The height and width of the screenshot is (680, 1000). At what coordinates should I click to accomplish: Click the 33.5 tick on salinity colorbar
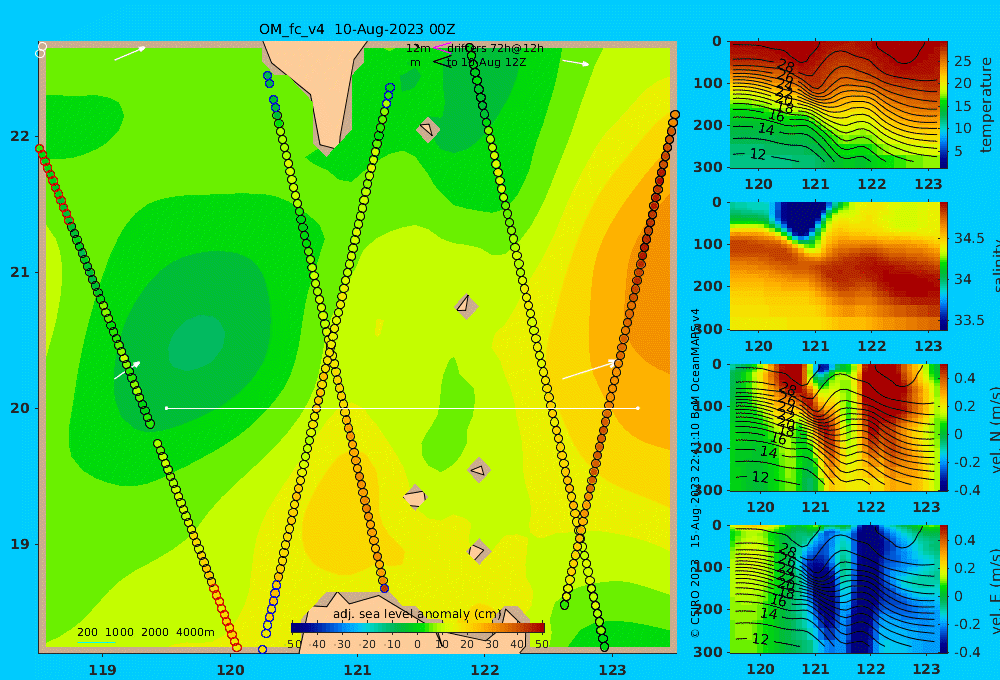pyautogui.click(x=969, y=320)
